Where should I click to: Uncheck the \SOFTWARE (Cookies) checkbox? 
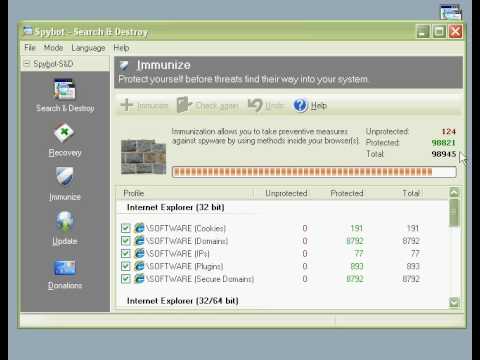(126, 228)
